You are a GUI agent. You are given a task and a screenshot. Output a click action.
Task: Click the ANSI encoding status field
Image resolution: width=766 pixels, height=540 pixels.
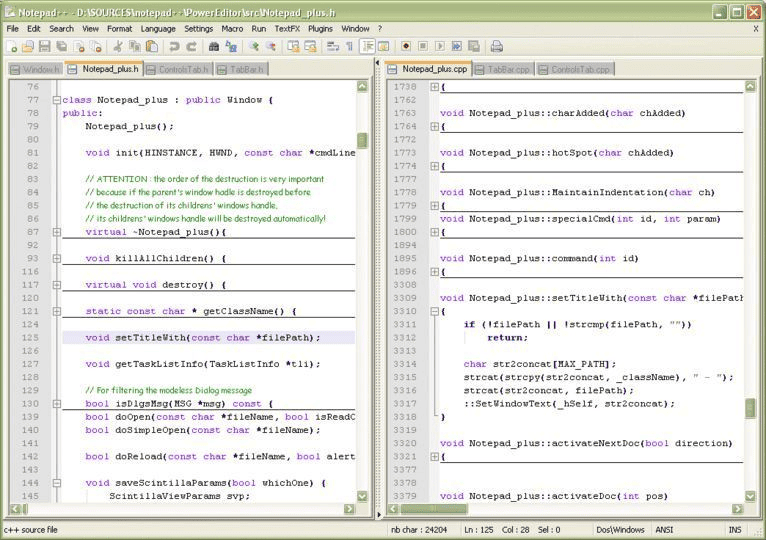click(664, 530)
